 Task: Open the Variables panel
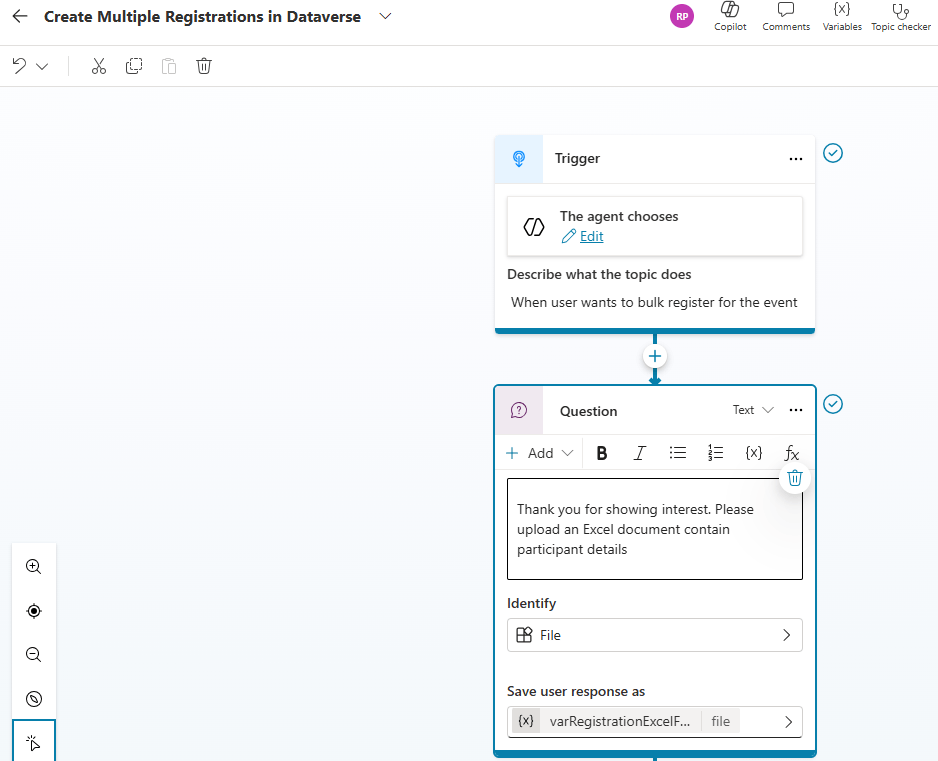coord(842,16)
